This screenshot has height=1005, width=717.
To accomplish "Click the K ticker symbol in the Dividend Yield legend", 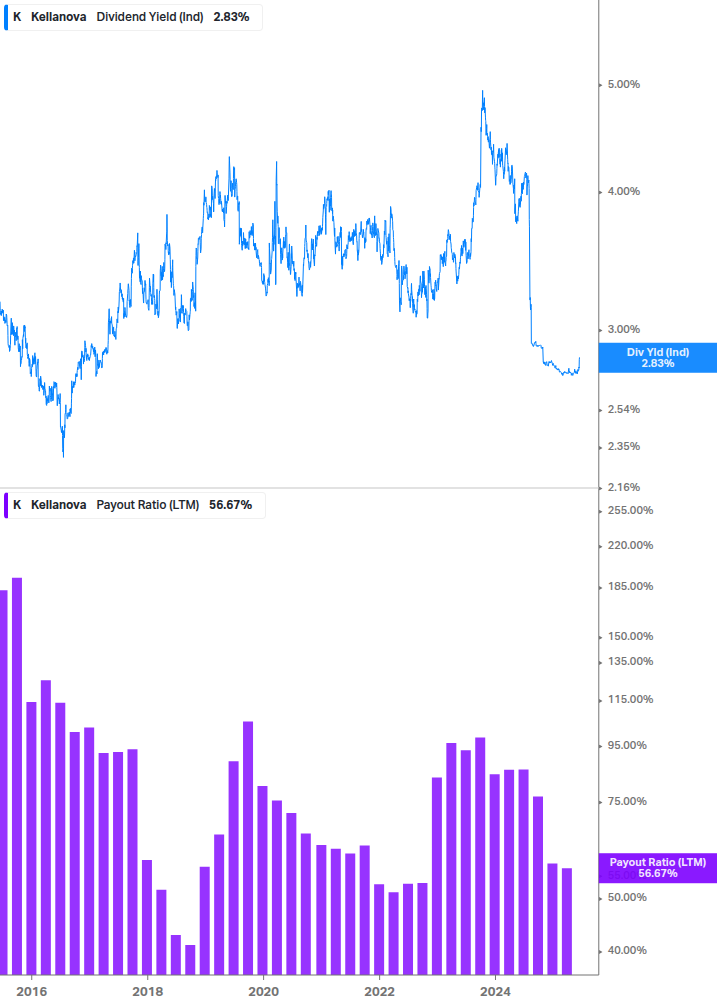I will (17, 17).
